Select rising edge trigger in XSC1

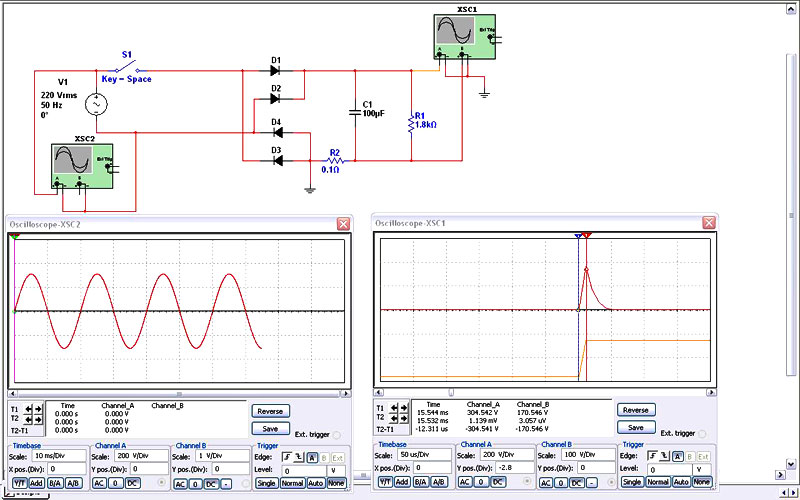click(654, 455)
